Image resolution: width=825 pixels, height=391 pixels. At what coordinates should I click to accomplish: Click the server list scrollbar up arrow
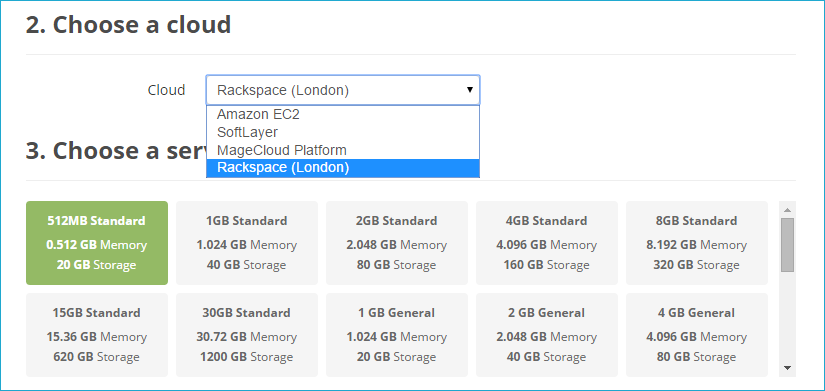[x=787, y=209]
